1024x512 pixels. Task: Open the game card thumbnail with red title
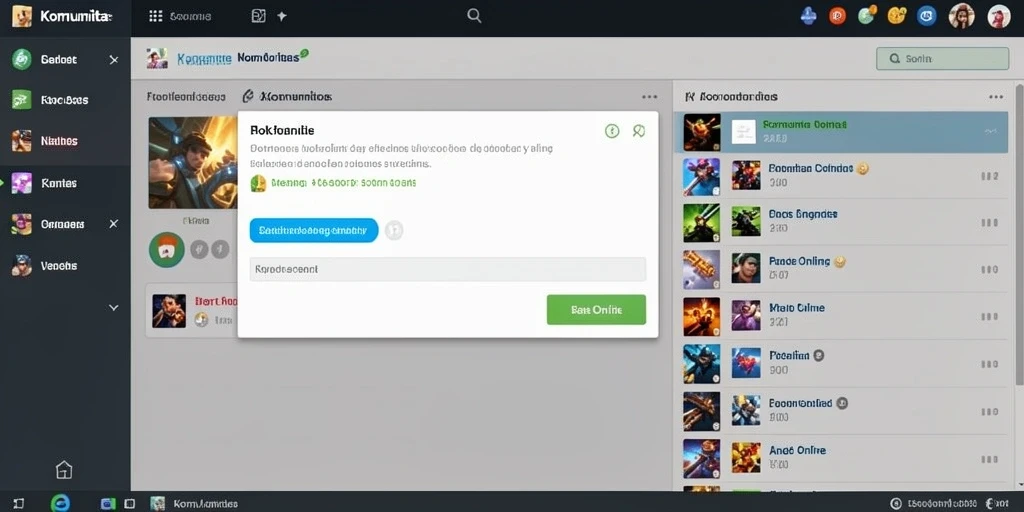pyautogui.click(x=169, y=311)
